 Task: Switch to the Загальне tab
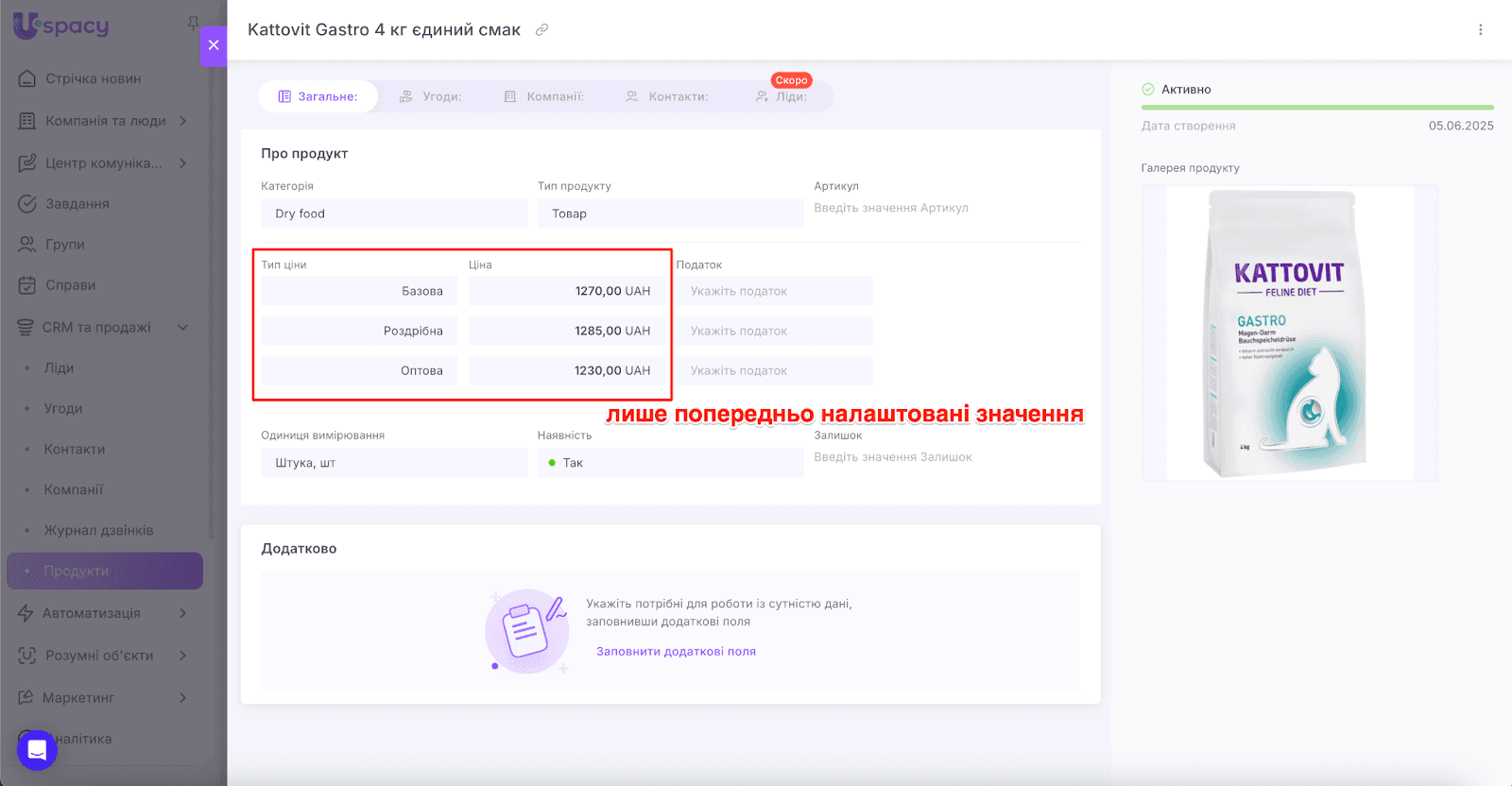[318, 96]
